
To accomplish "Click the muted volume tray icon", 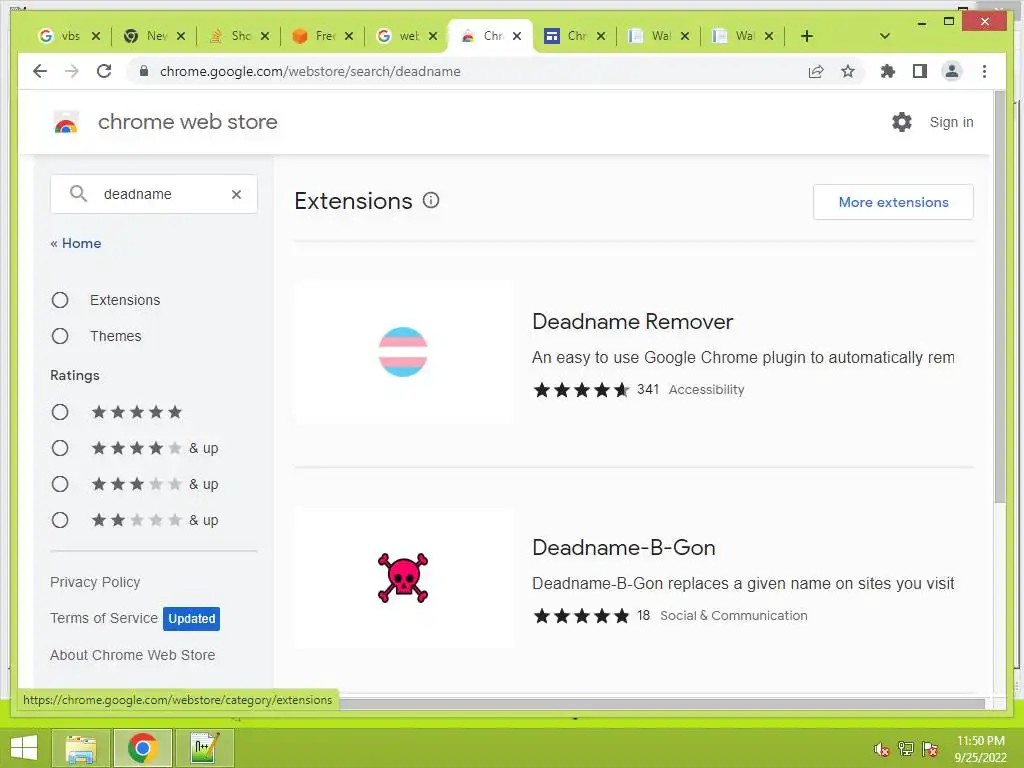I will (x=882, y=749).
